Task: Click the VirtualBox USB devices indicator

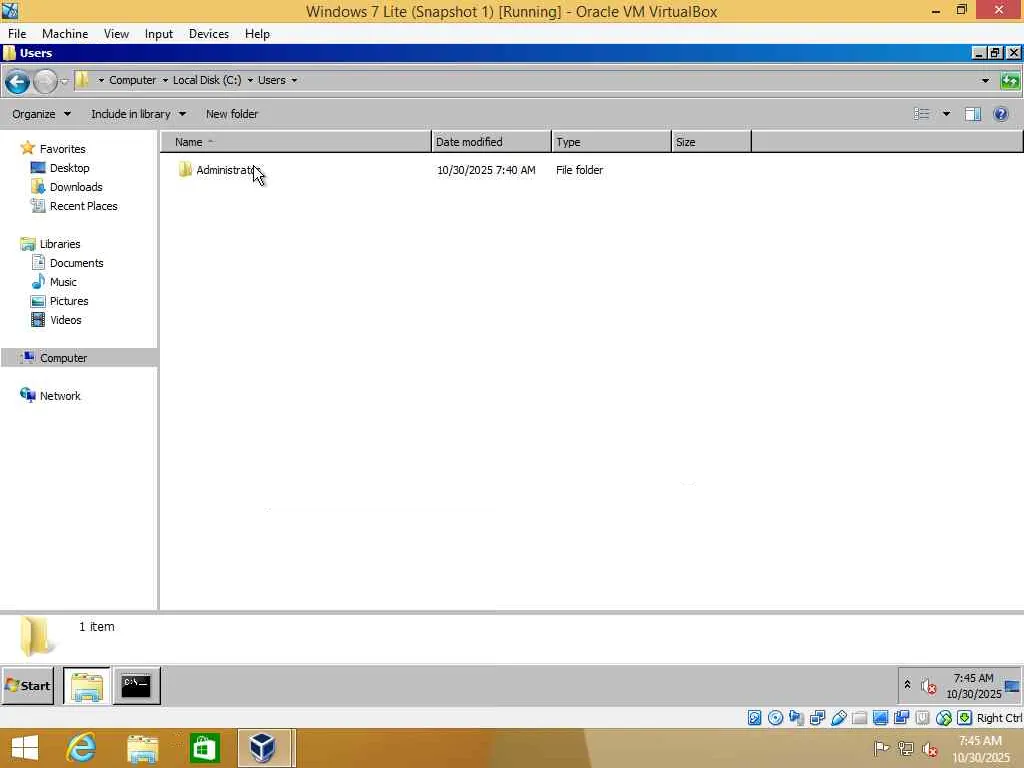Action: tap(839, 718)
